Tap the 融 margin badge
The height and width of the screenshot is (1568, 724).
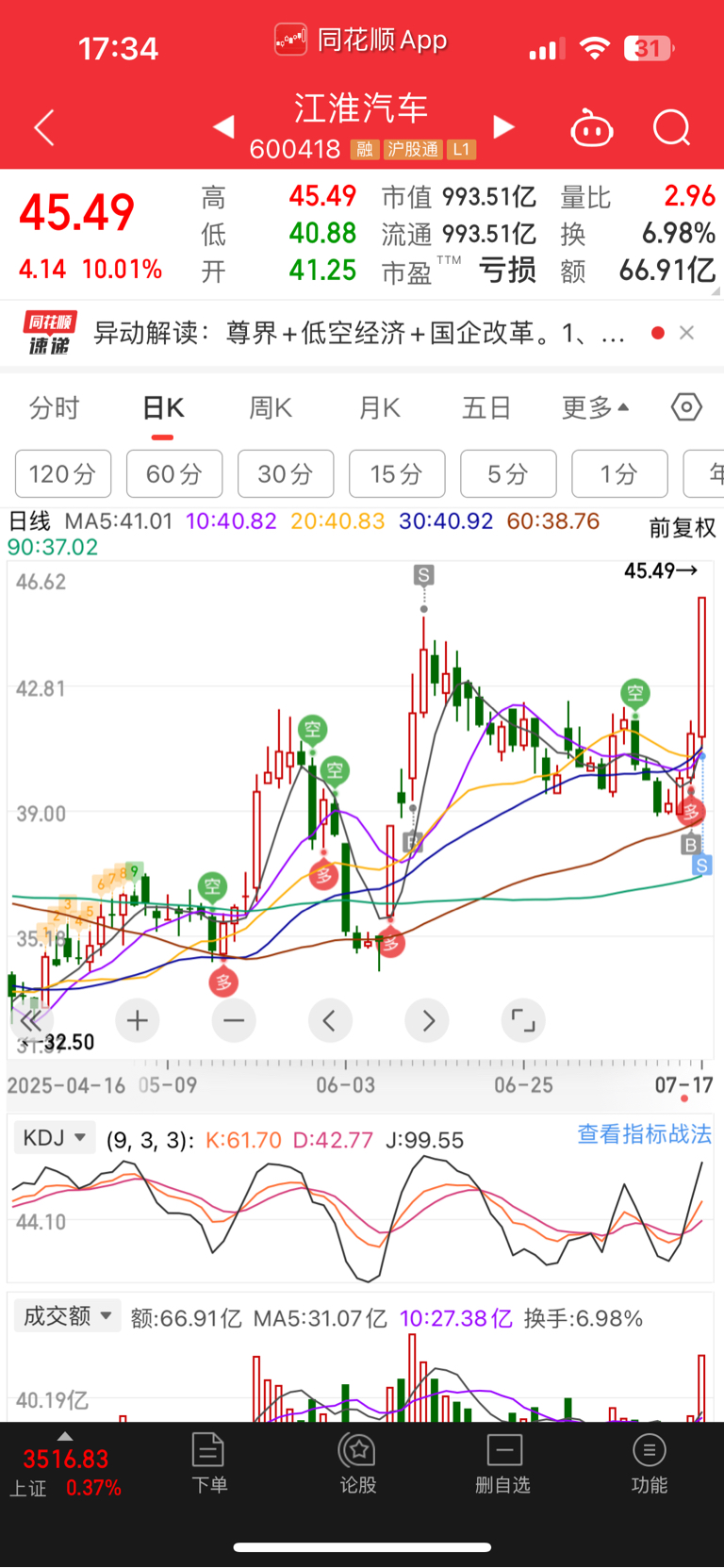point(365,149)
